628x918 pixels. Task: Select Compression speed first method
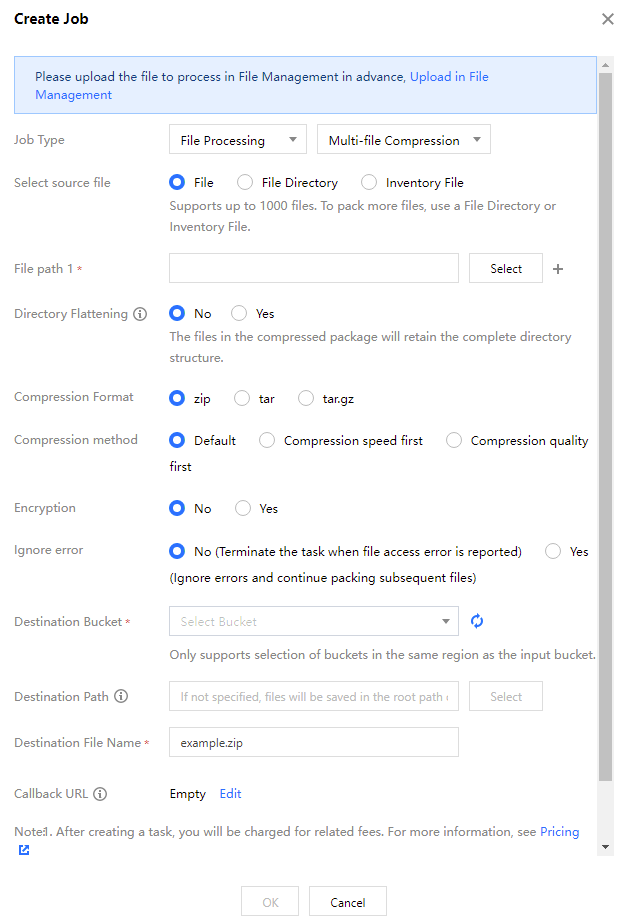[267, 441]
